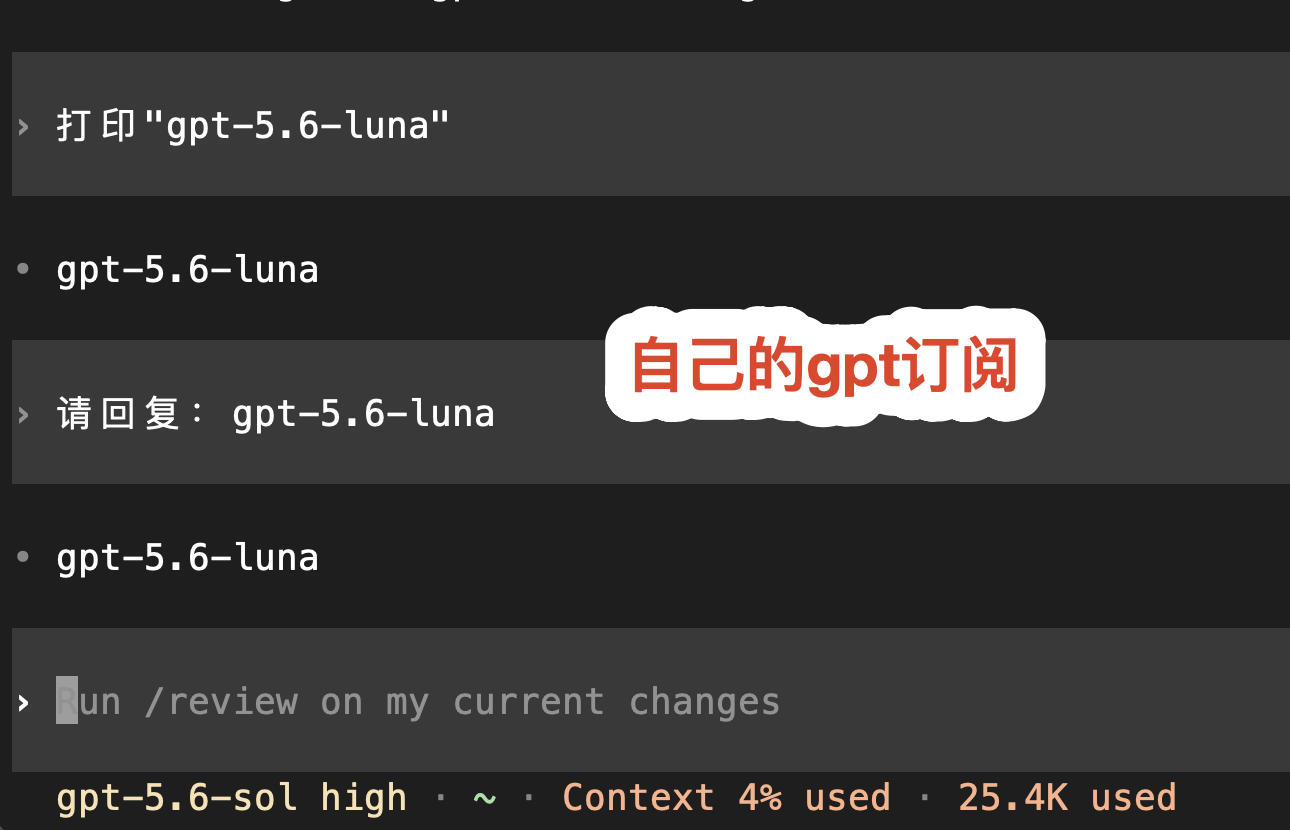1290x830 pixels.
Task: Click the chevron before the 打印 prompt
Action: pyautogui.click(x=23, y=126)
